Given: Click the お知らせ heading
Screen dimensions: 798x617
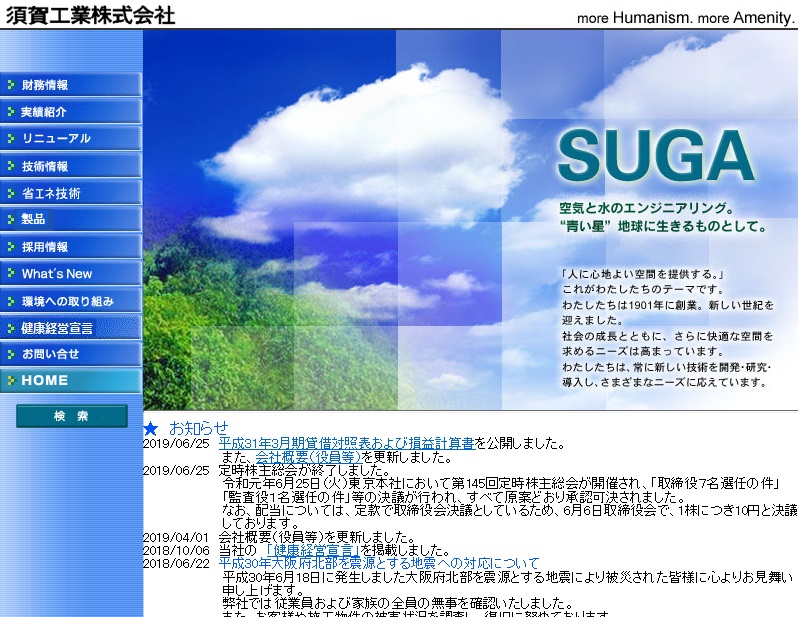Looking at the screenshot, I should 198,428.
